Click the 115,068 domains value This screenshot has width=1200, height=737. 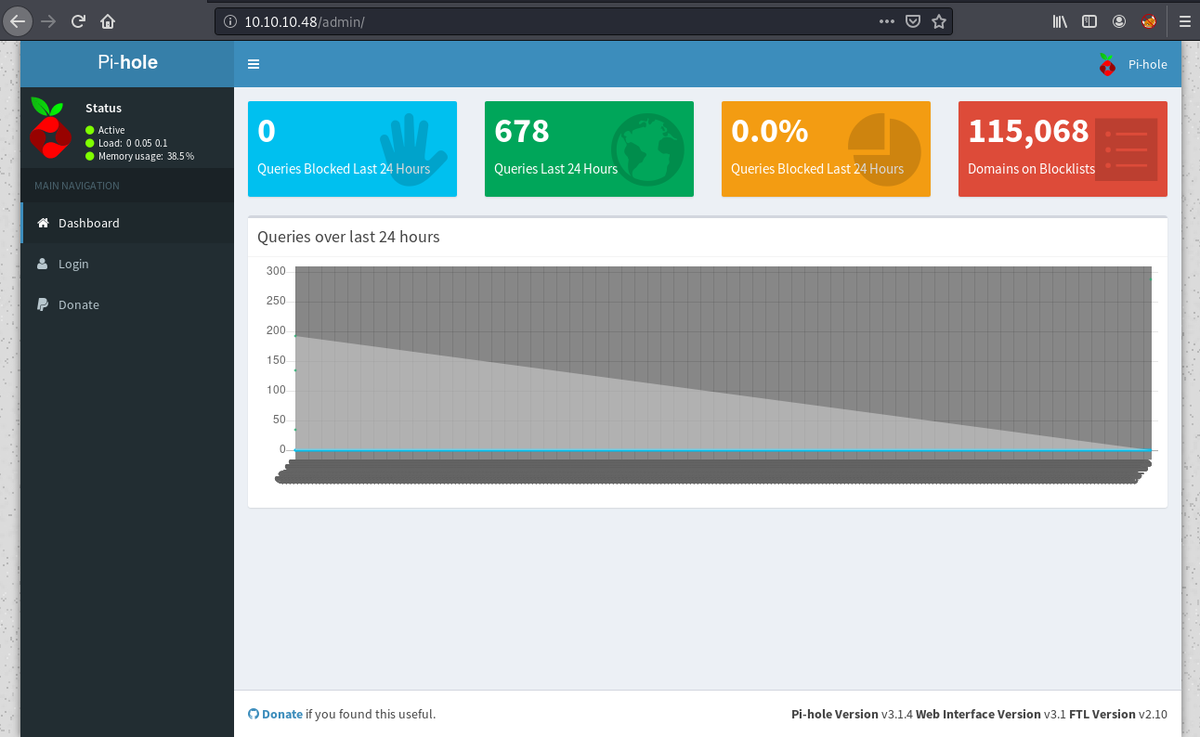pyautogui.click(x=1028, y=131)
